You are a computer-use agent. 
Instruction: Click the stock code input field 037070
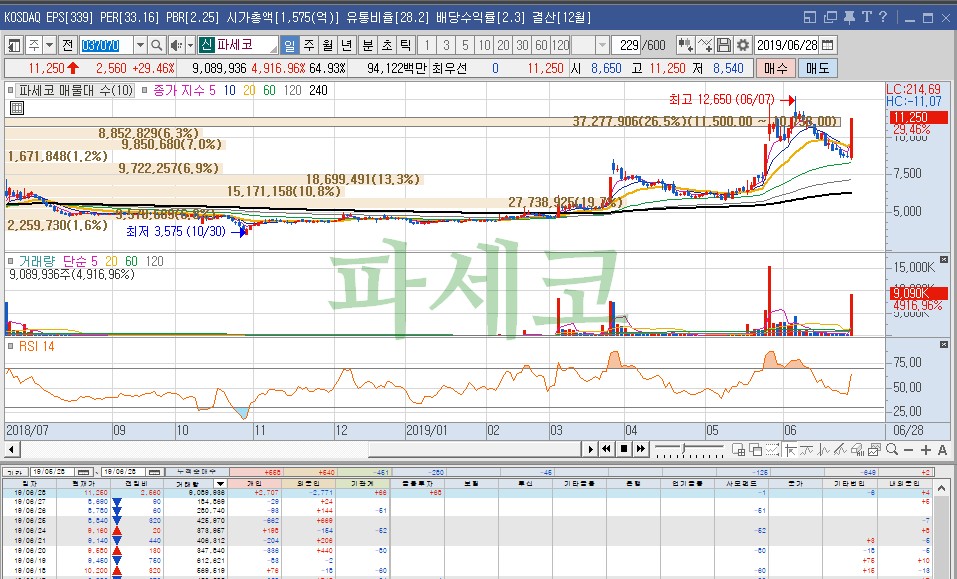(x=106, y=45)
